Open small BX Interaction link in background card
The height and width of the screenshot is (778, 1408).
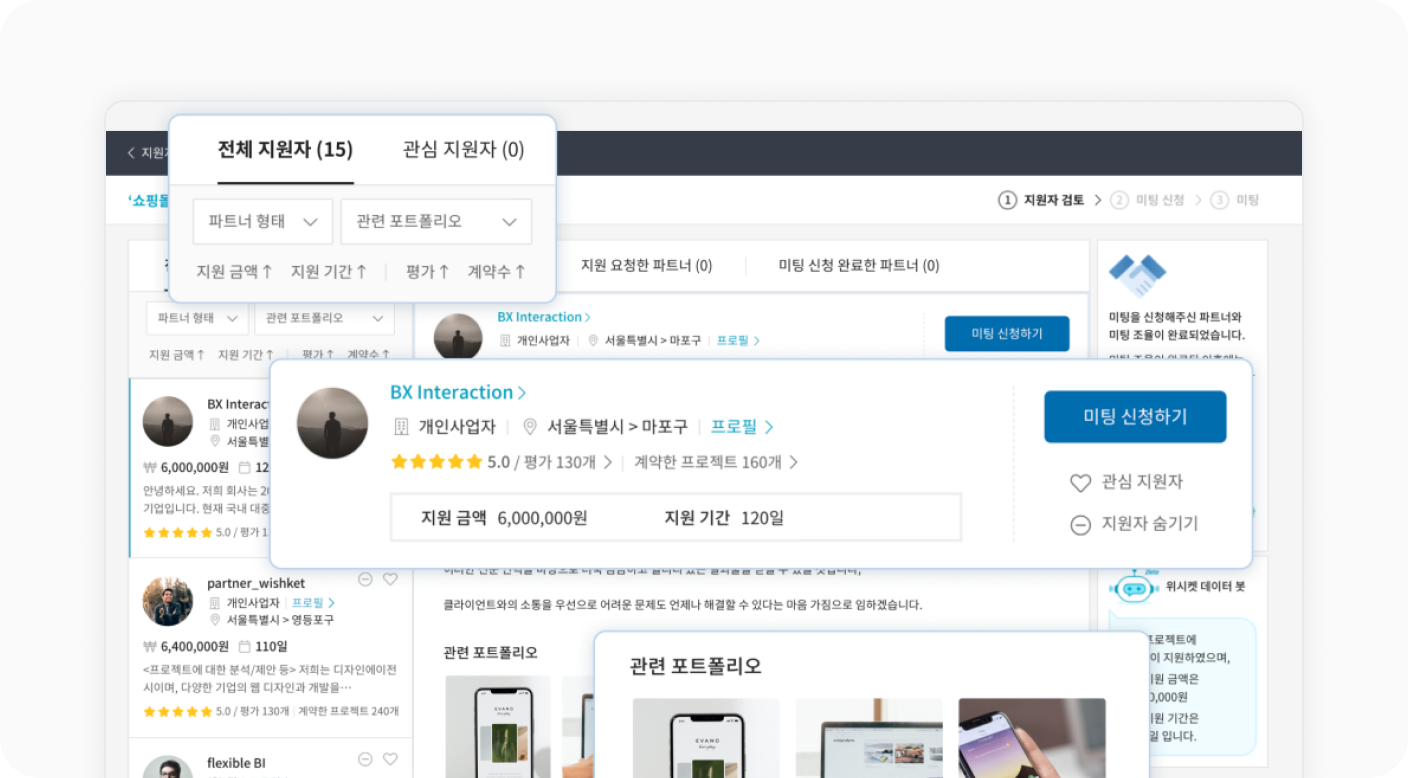pos(544,317)
